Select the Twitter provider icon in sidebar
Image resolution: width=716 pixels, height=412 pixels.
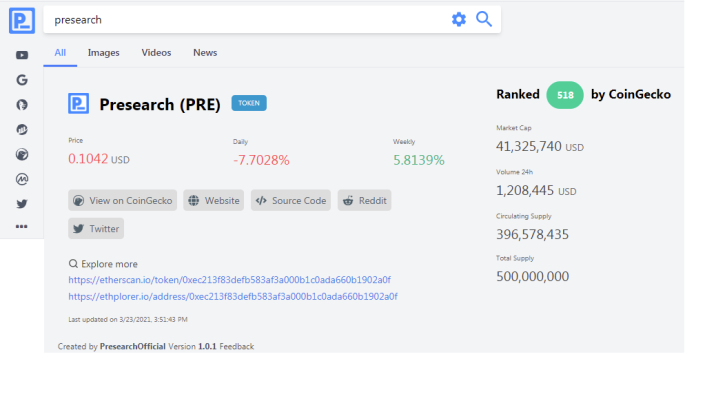(x=22, y=204)
